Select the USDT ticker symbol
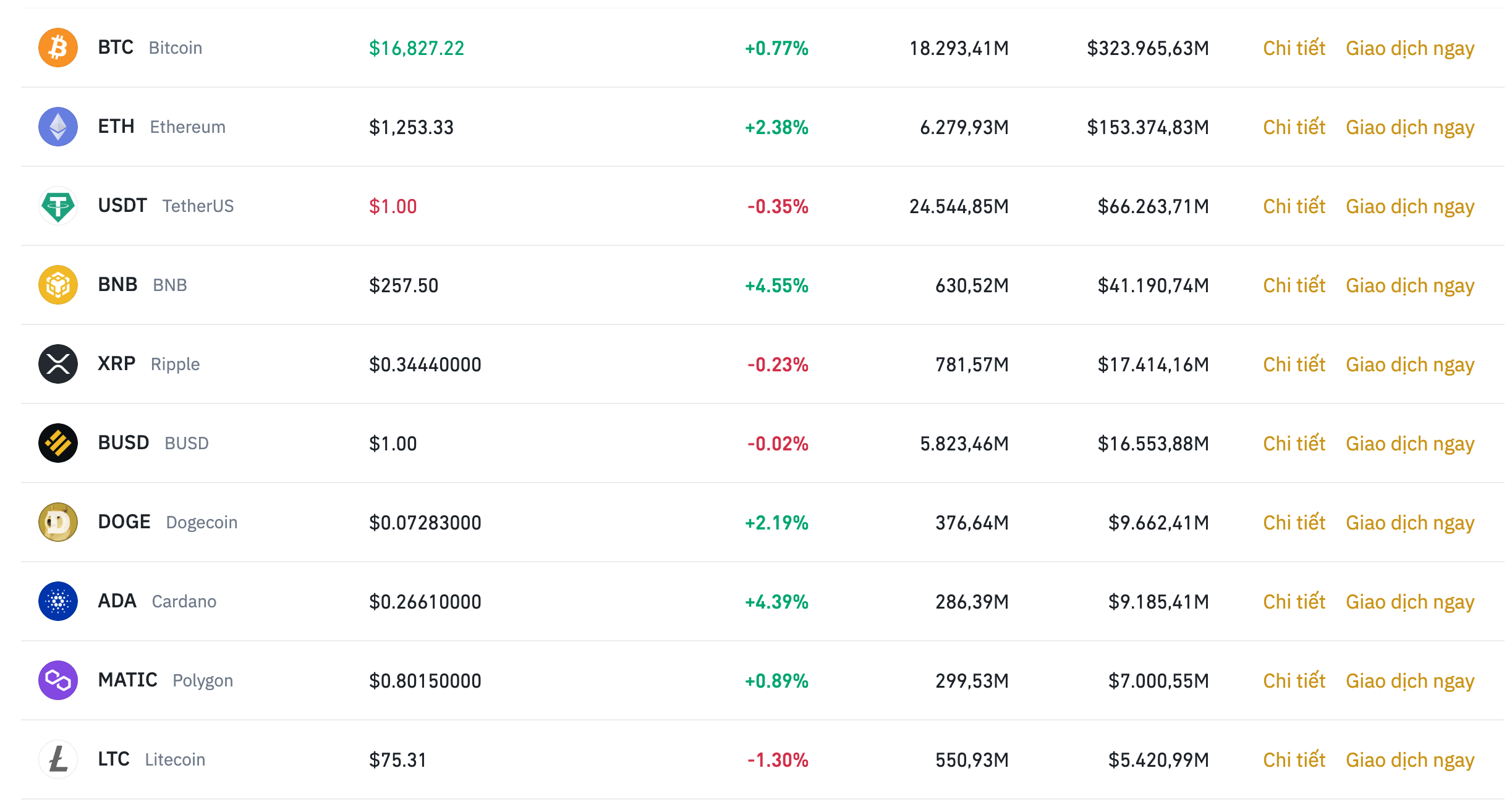This screenshot has width=1512, height=802. pyautogui.click(x=122, y=206)
